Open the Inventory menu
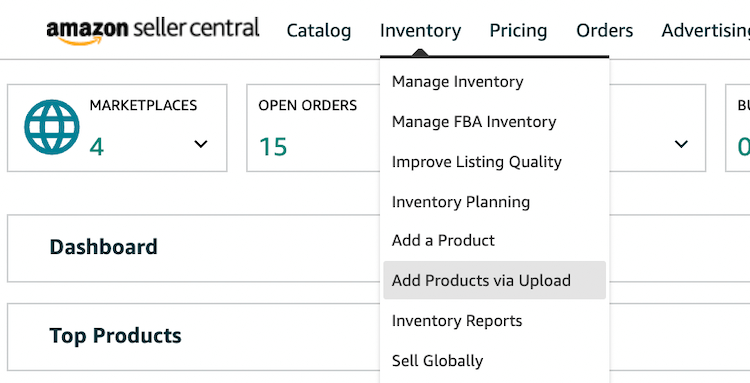 coord(420,31)
